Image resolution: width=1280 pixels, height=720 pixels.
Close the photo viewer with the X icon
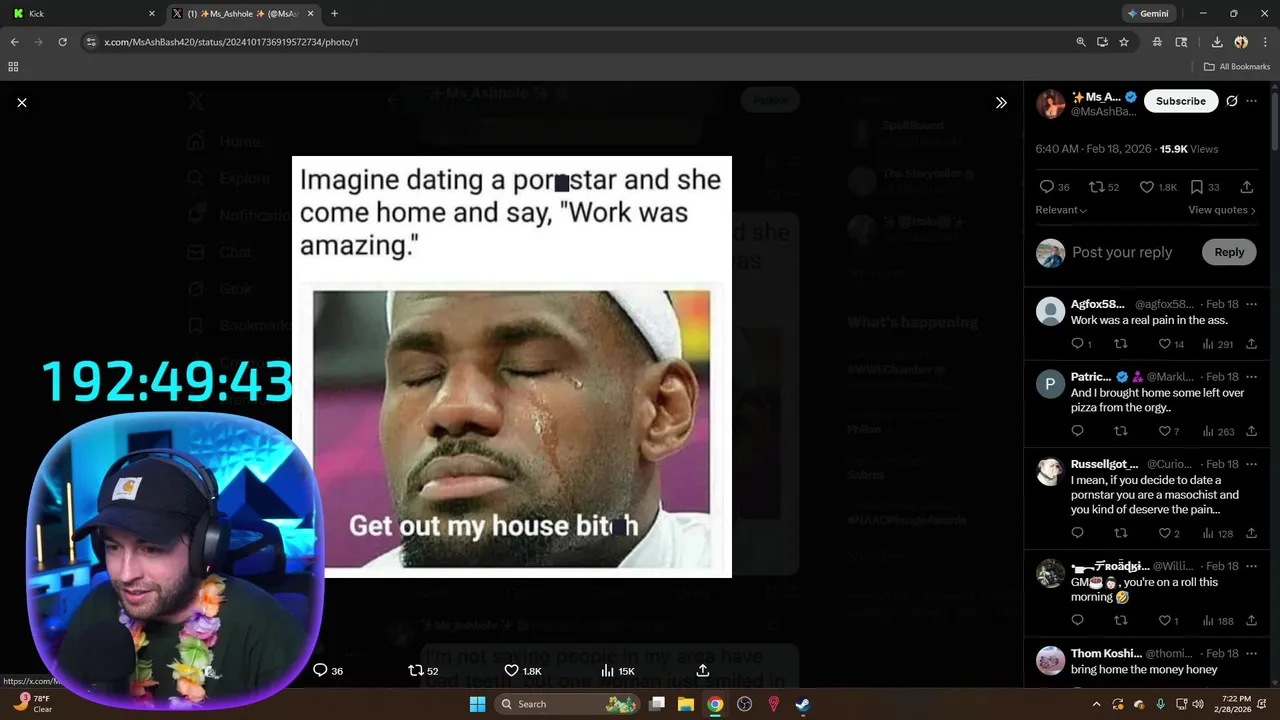22,102
